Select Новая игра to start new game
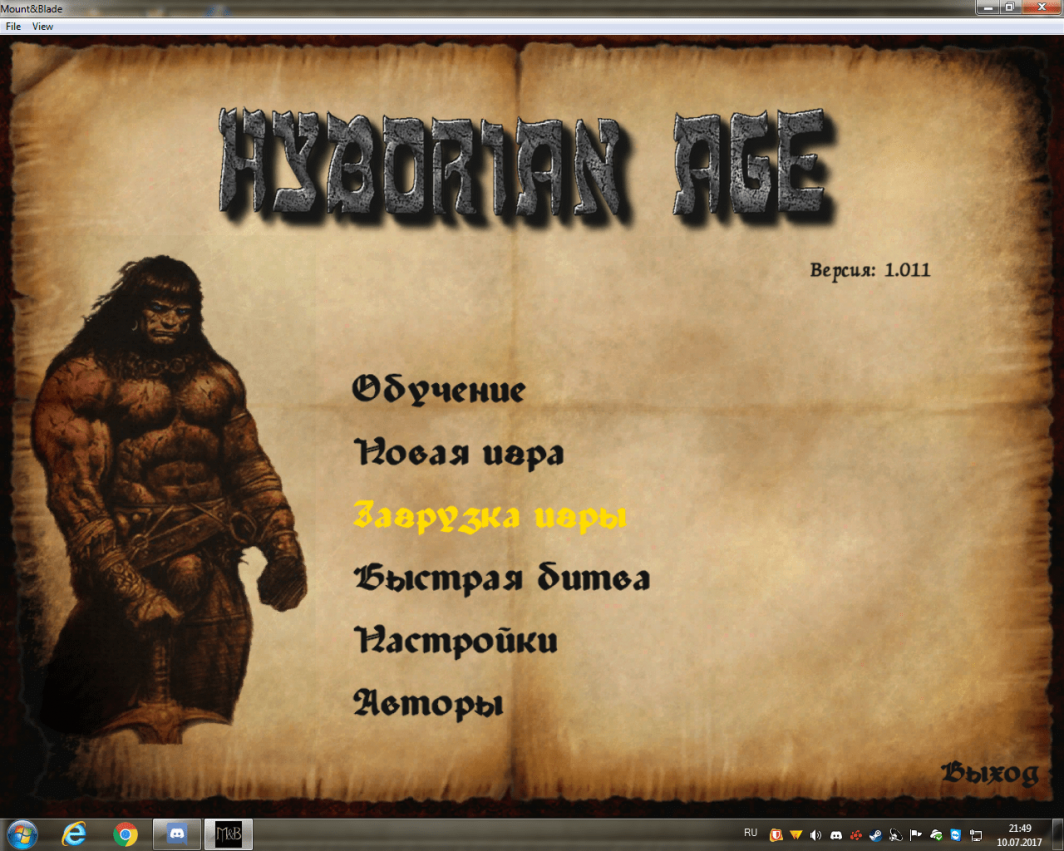This screenshot has height=851, width=1064. pyautogui.click(x=459, y=453)
